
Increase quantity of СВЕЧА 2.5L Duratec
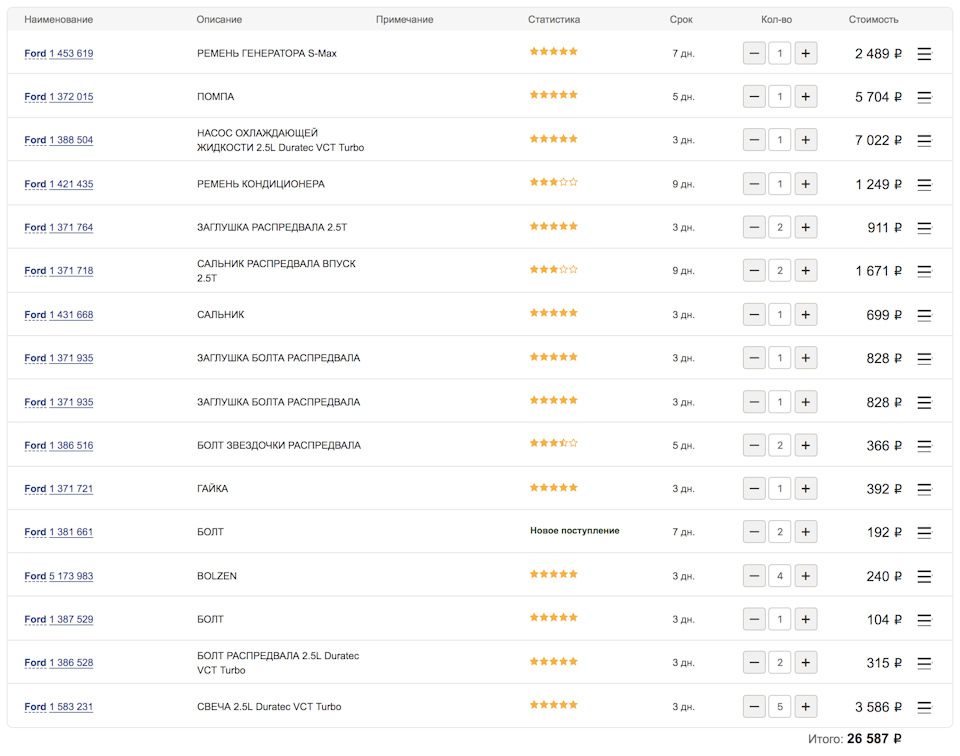coord(806,707)
